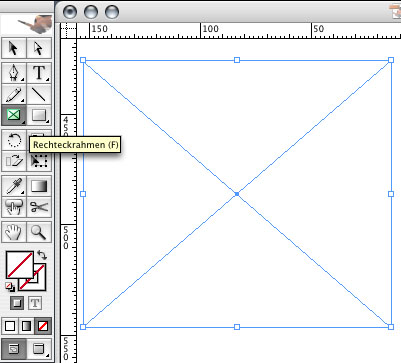Pick the Pencil tool

point(14,94)
